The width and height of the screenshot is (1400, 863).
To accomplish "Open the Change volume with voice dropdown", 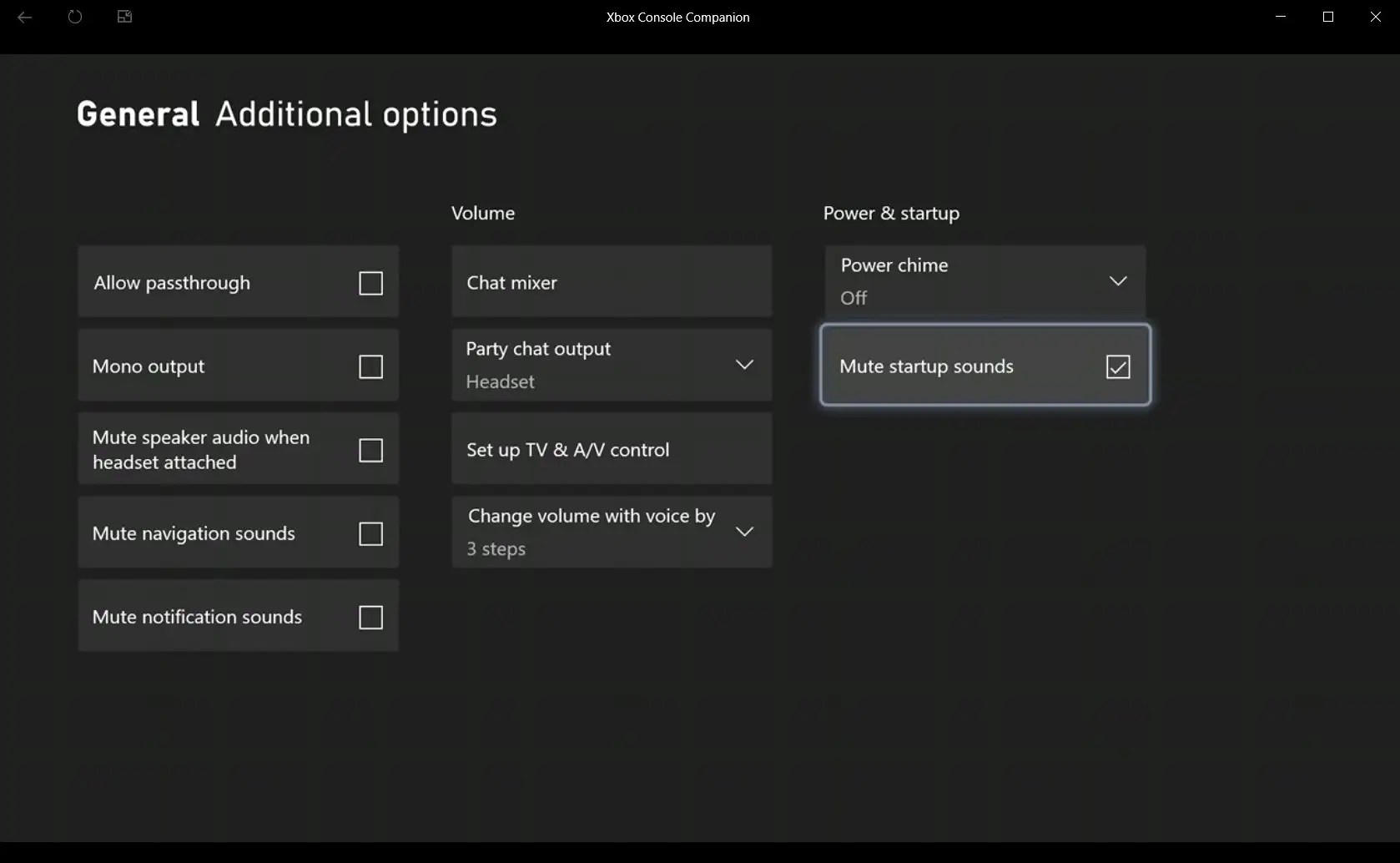I will (743, 532).
